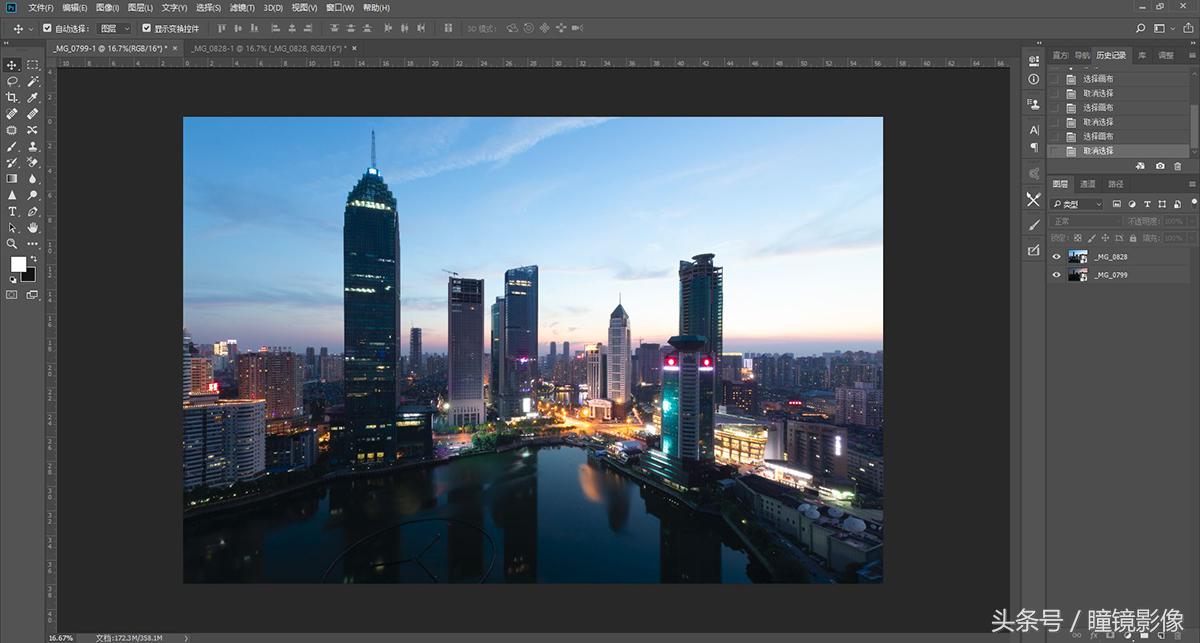Switch to the 通道 tab
Image resolution: width=1200 pixels, height=643 pixels.
pyautogui.click(x=1088, y=184)
